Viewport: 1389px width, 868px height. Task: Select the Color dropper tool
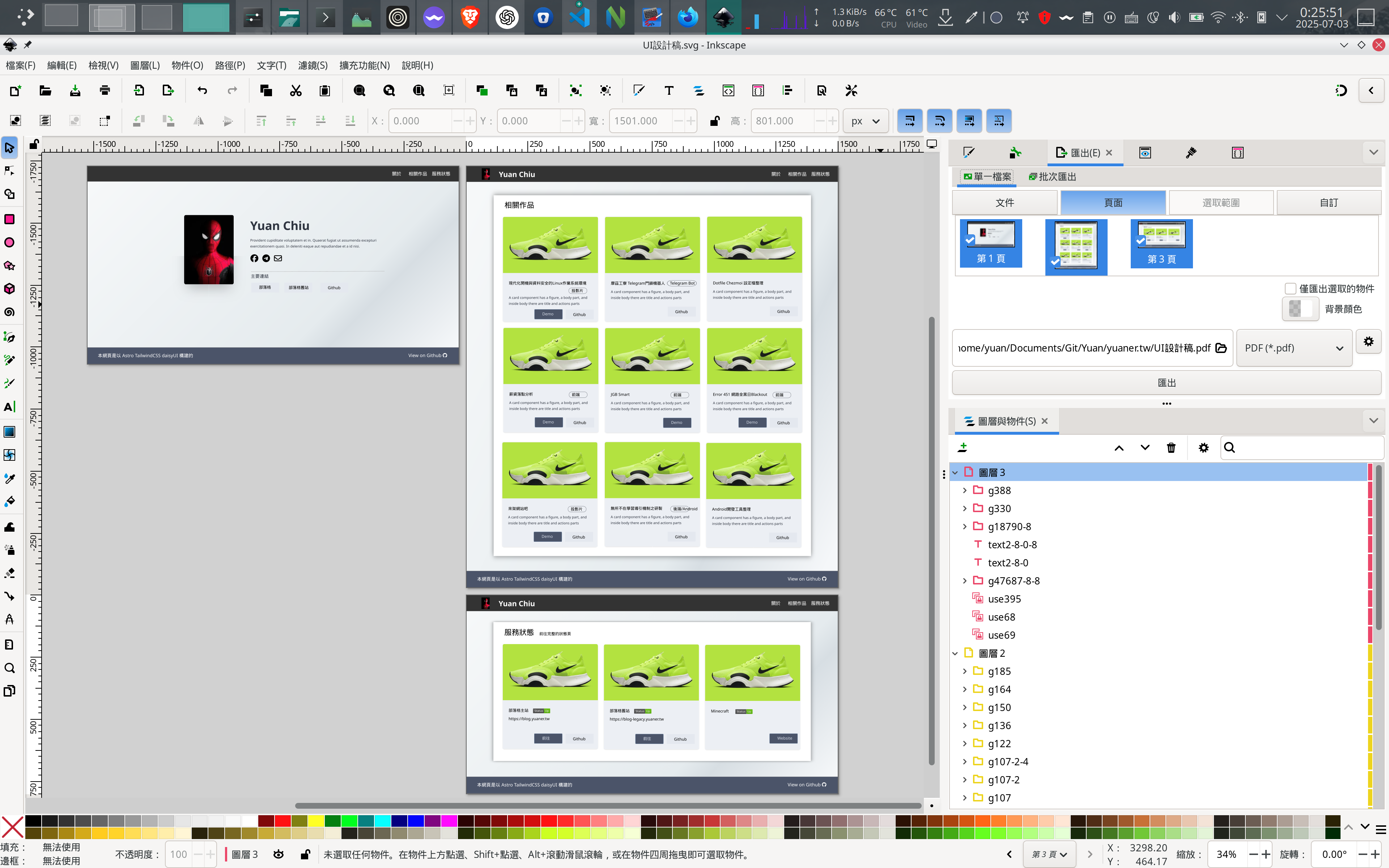tap(10, 478)
